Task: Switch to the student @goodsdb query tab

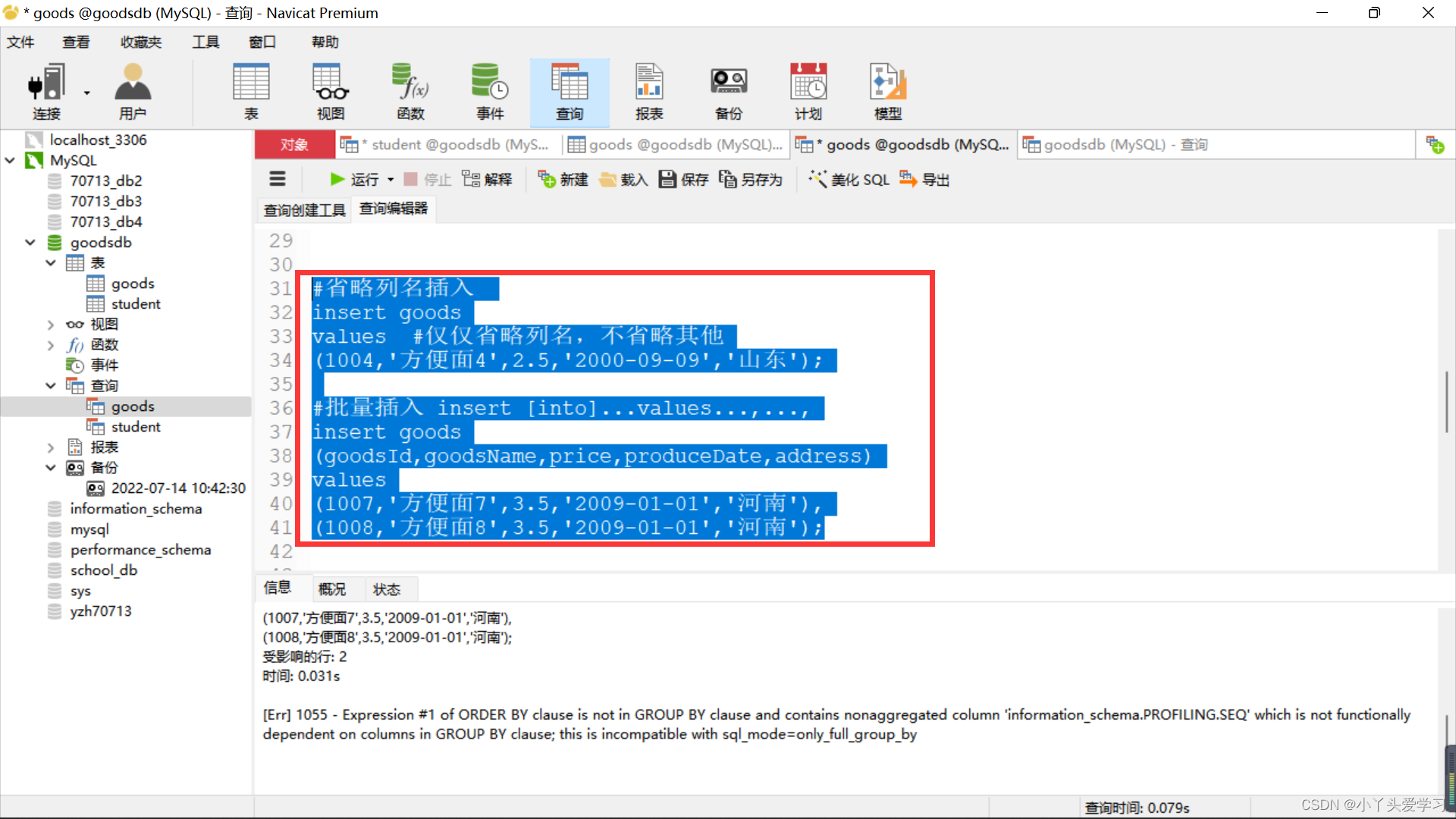Action: pyautogui.click(x=449, y=145)
